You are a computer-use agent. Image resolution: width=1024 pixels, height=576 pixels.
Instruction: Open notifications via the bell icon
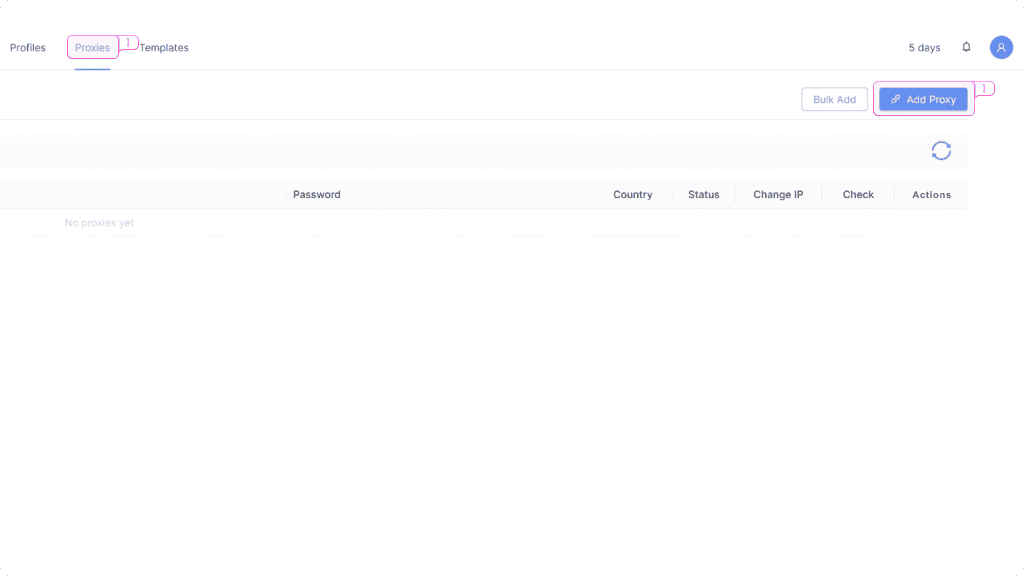[x=966, y=47]
